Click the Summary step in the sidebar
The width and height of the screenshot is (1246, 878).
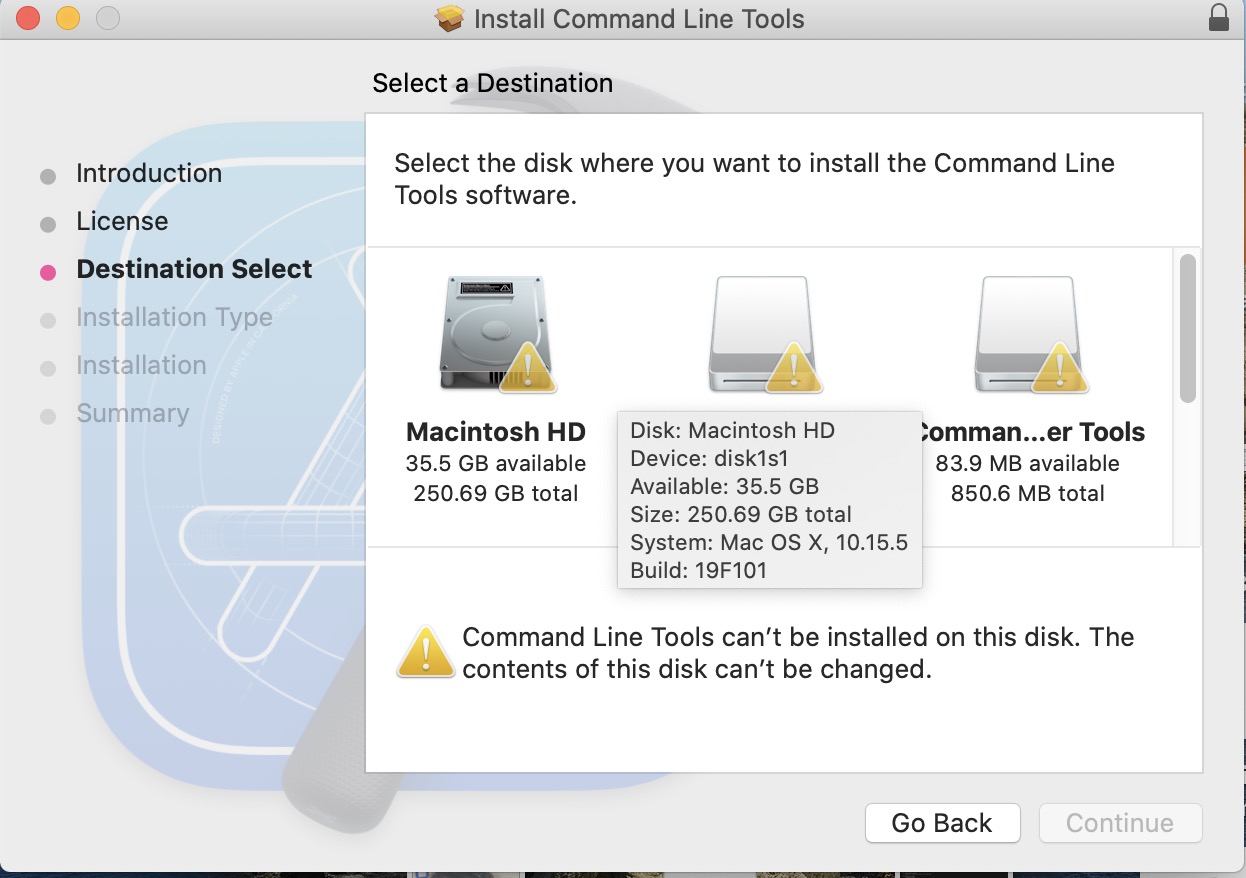pyautogui.click(x=132, y=414)
